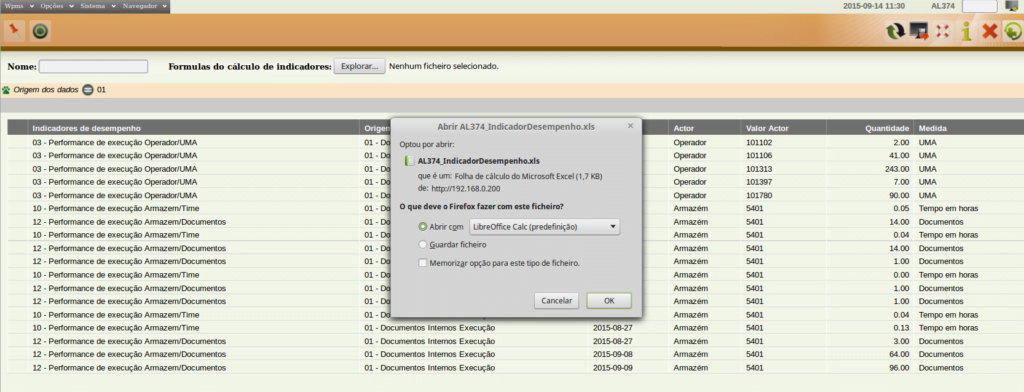Click the green information 'i' icon

click(966, 31)
